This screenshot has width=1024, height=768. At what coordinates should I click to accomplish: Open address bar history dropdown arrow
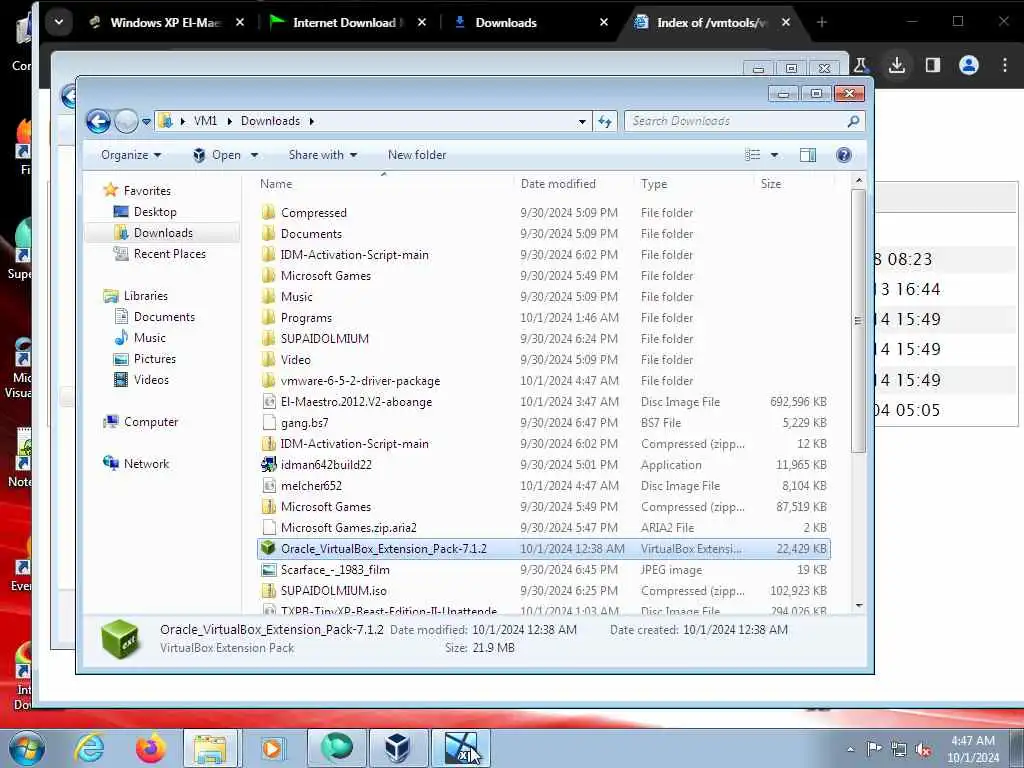click(x=582, y=121)
